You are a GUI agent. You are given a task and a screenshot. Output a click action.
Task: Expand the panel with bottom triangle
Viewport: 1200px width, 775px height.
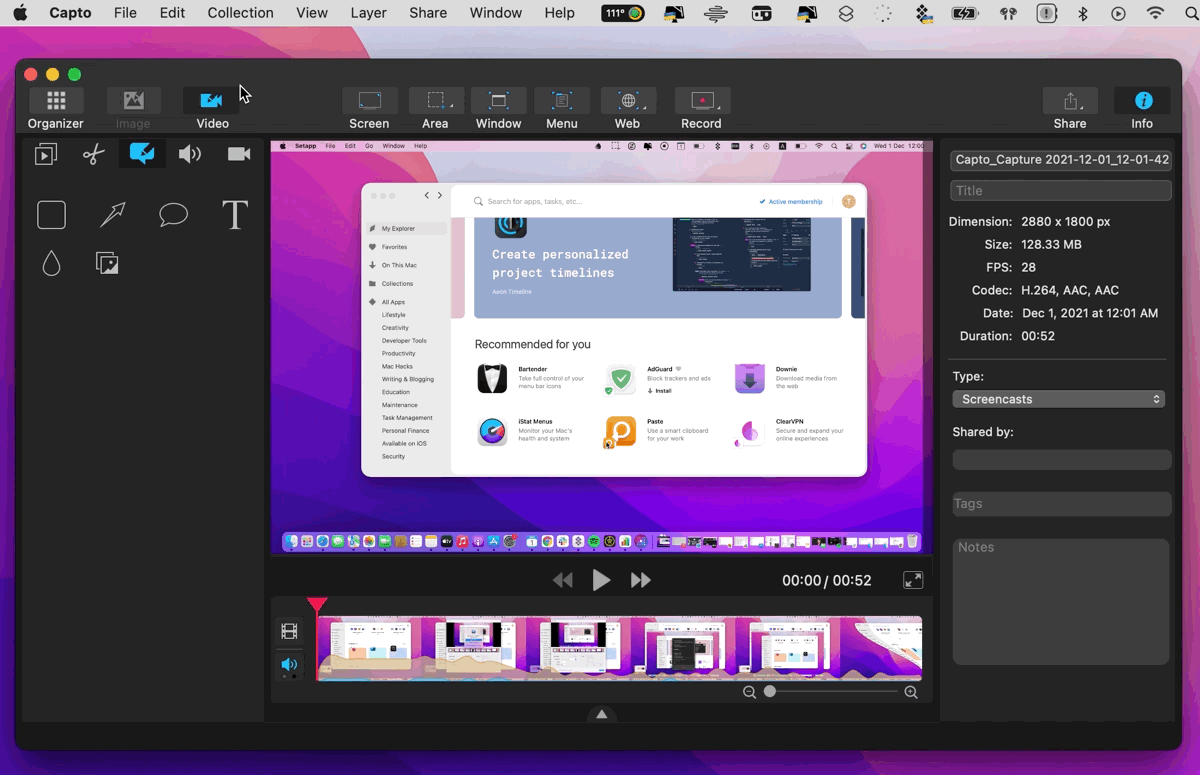point(602,714)
